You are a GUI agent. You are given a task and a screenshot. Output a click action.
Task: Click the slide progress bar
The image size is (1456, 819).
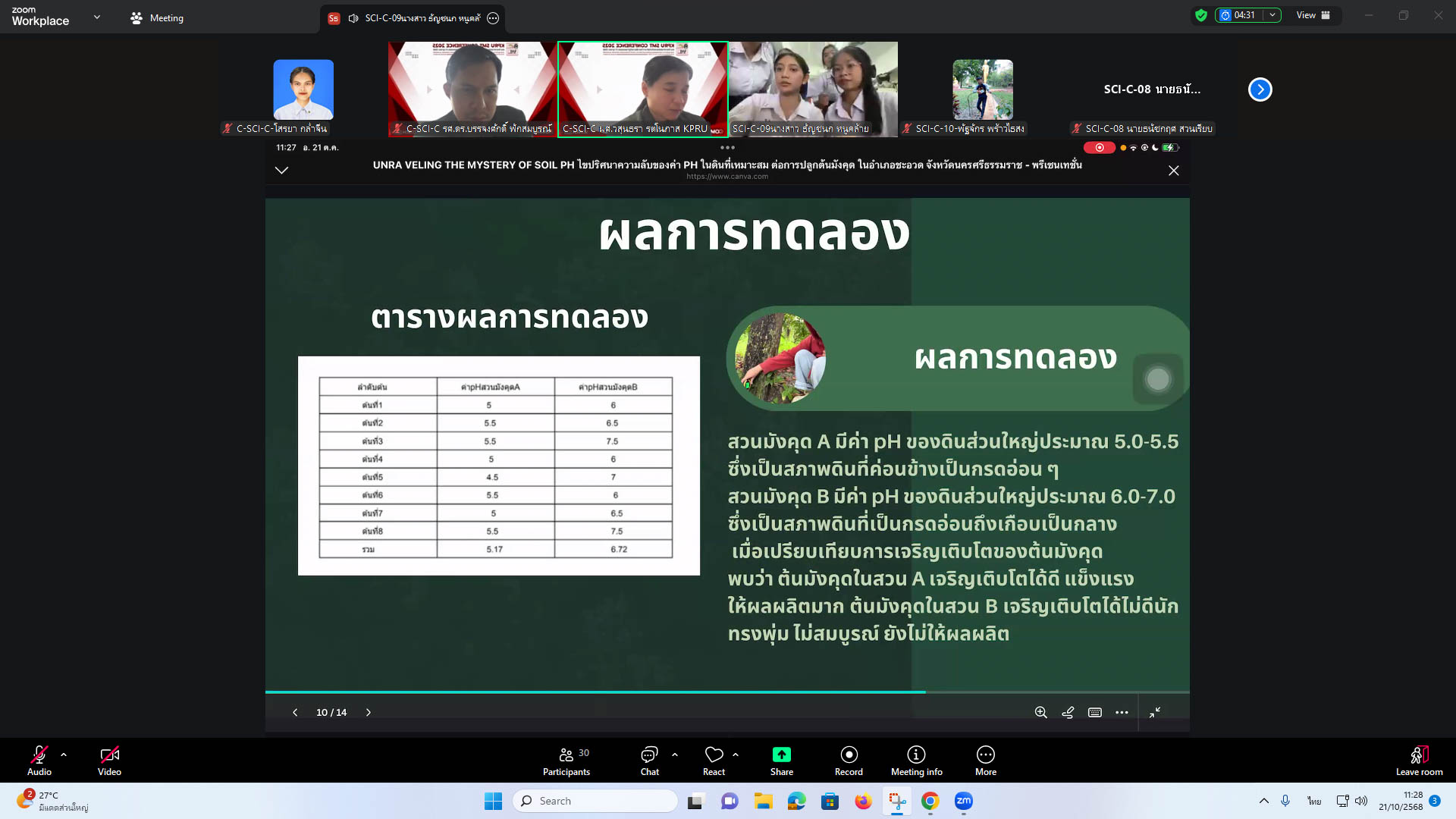tap(726, 692)
